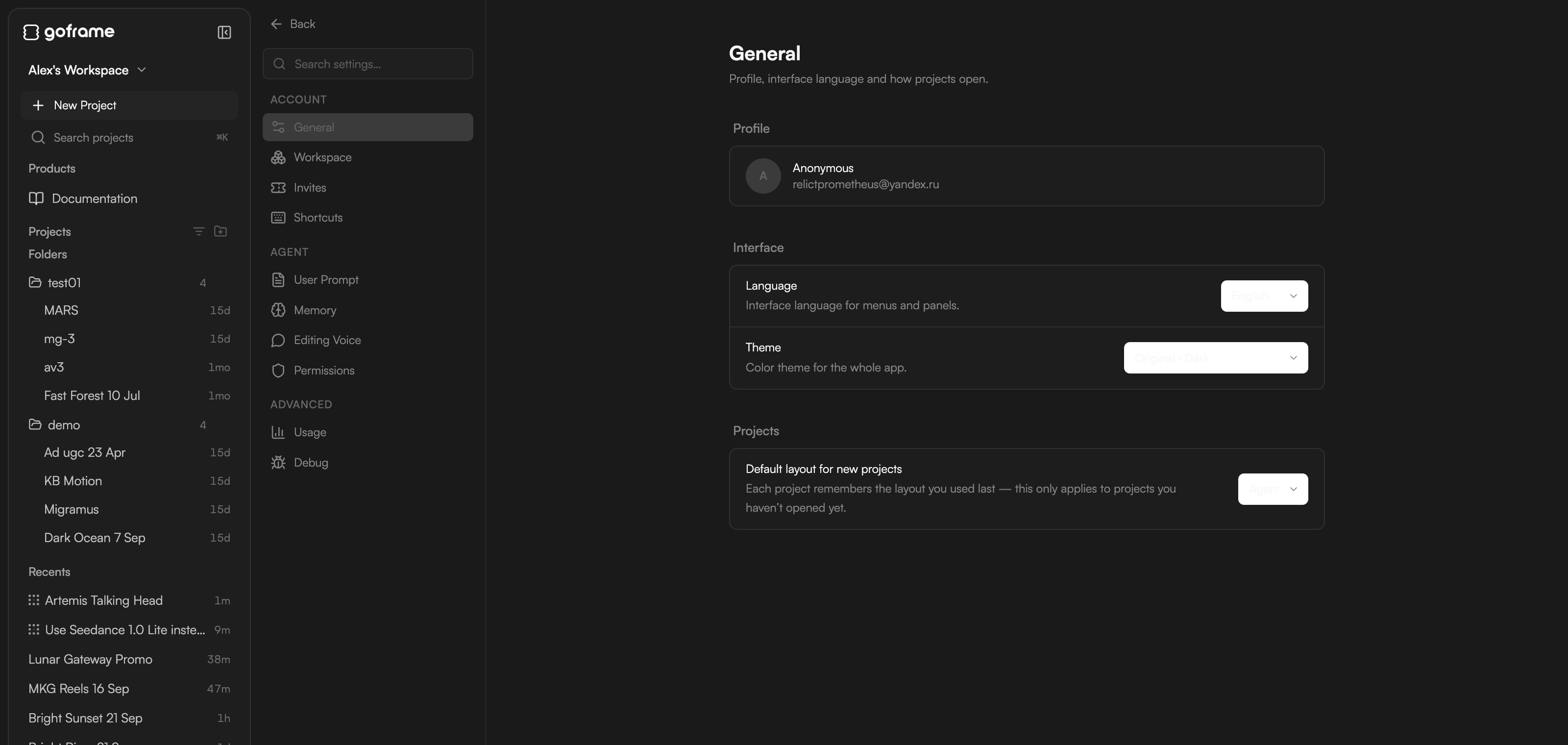The image size is (1568, 745).
Task: Select General settings tab
Action: click(x=367, y=127)
